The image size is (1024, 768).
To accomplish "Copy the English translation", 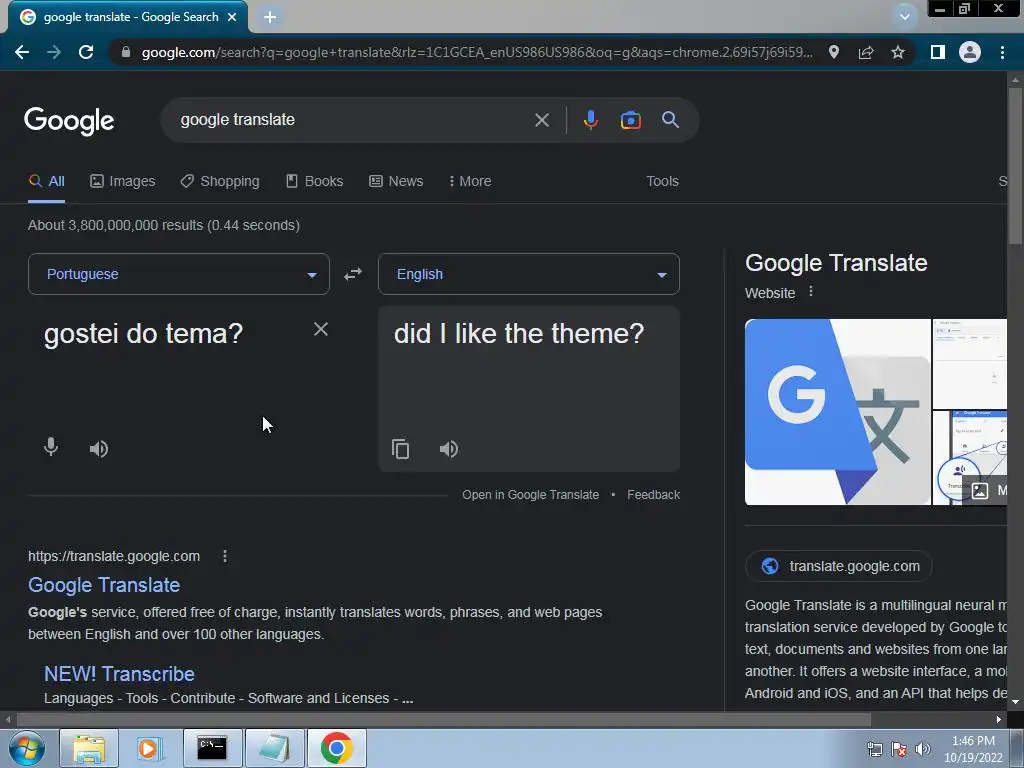I will pos(400,449).
